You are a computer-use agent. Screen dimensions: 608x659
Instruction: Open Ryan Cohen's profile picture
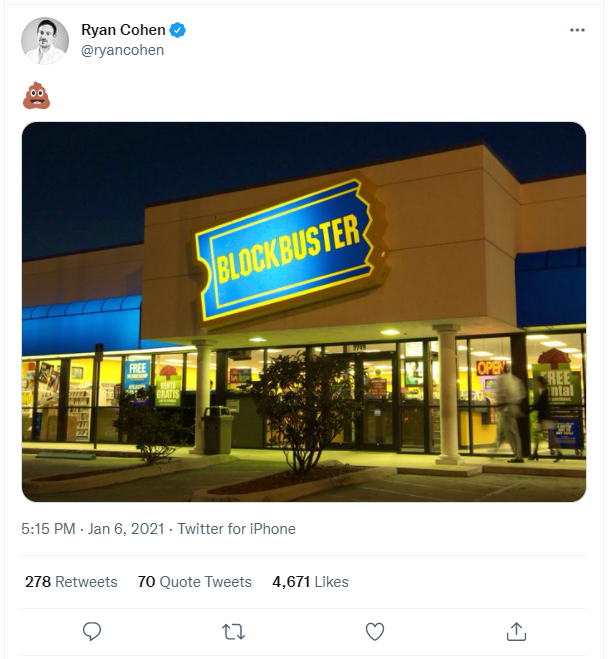45,41
